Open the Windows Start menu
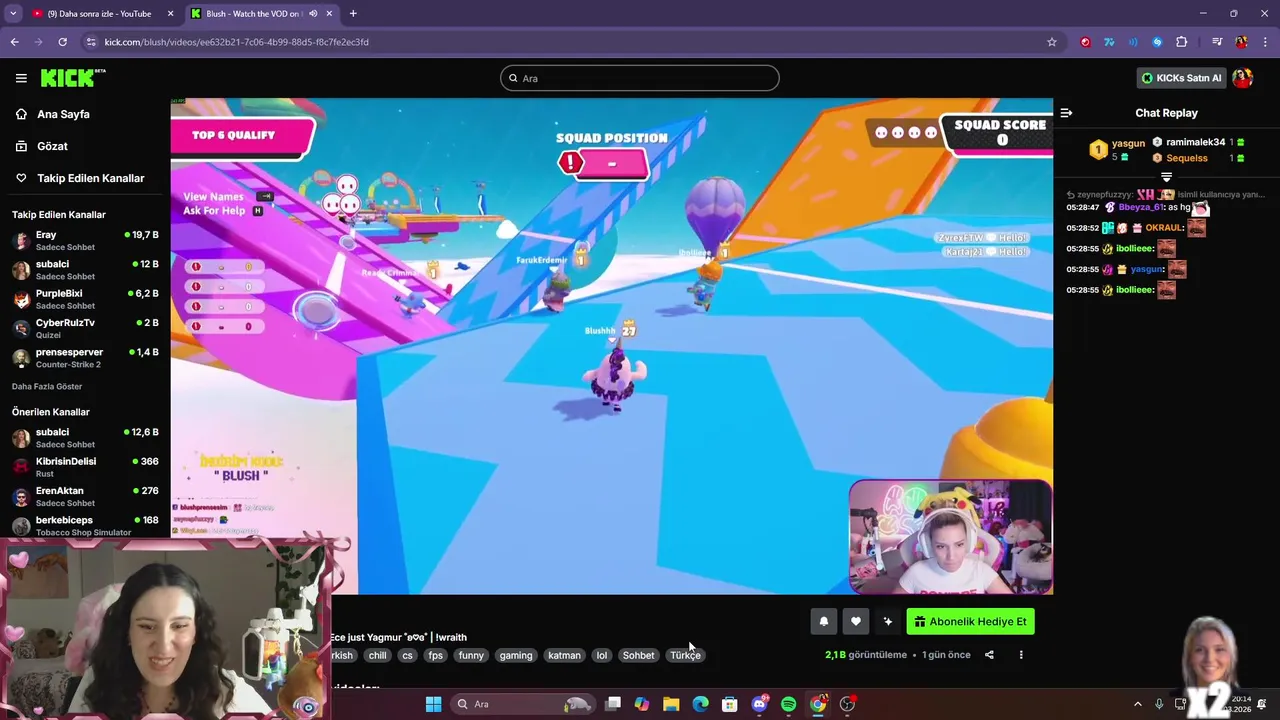 point(433,704)
